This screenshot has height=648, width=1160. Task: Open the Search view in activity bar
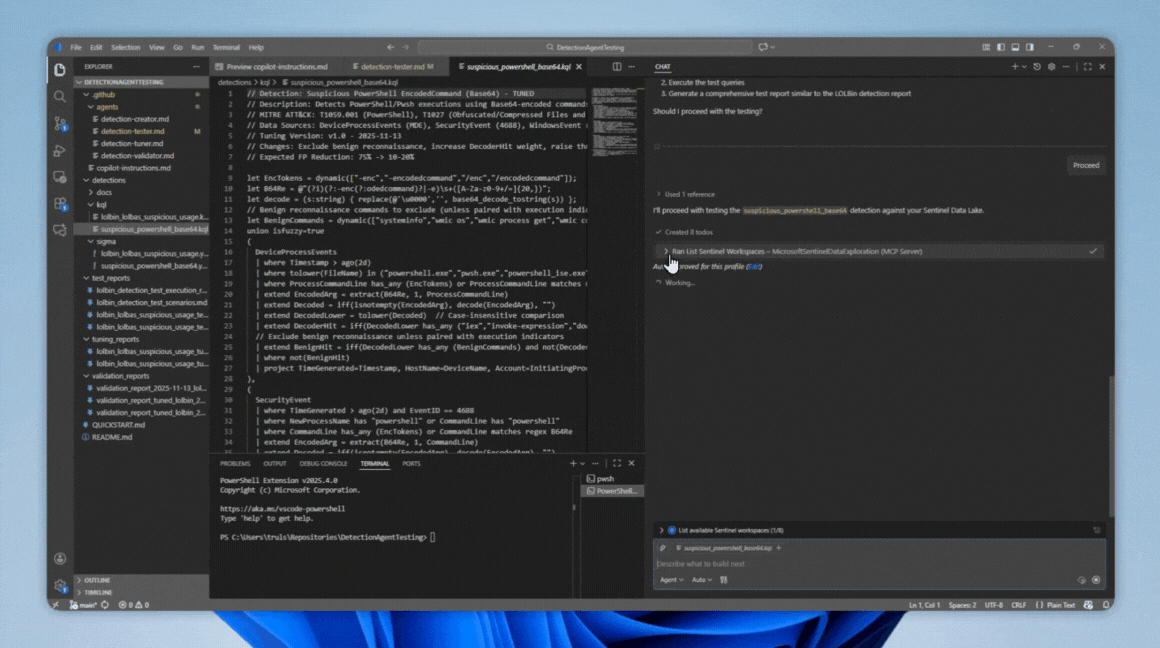(60, 97)
